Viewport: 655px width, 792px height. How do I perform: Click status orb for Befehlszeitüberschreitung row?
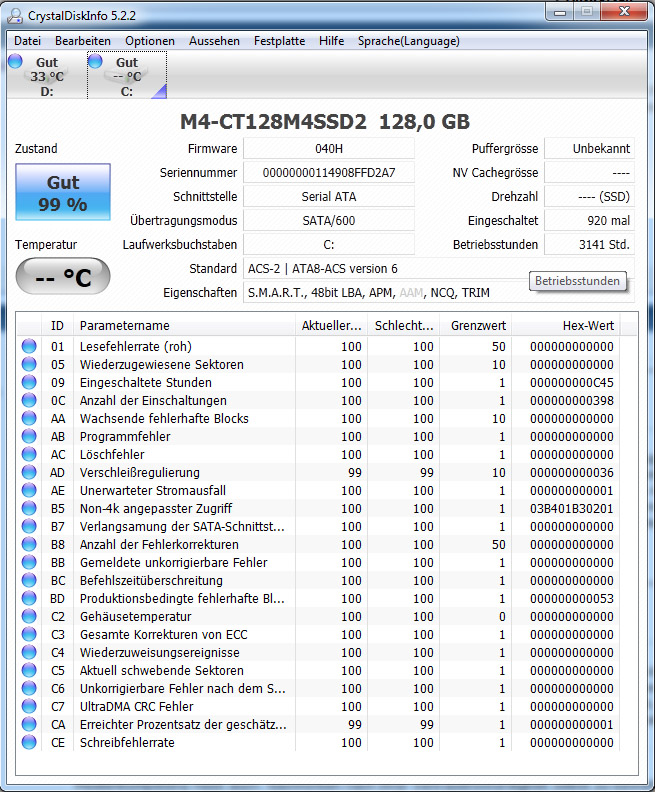[29, 580]
